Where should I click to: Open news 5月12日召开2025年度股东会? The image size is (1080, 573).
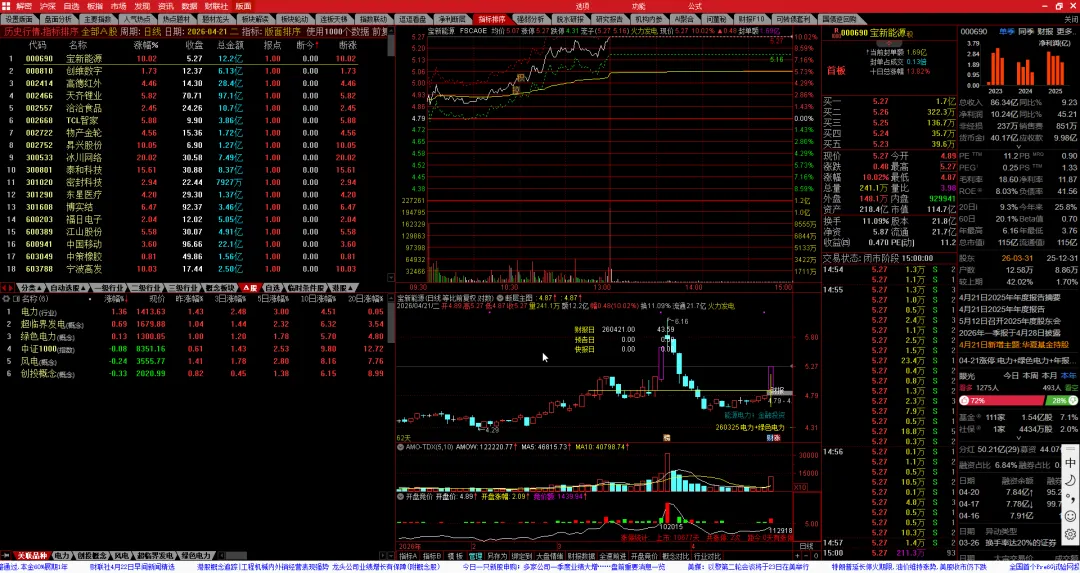pyautogui.click(x=1011, y=321)
